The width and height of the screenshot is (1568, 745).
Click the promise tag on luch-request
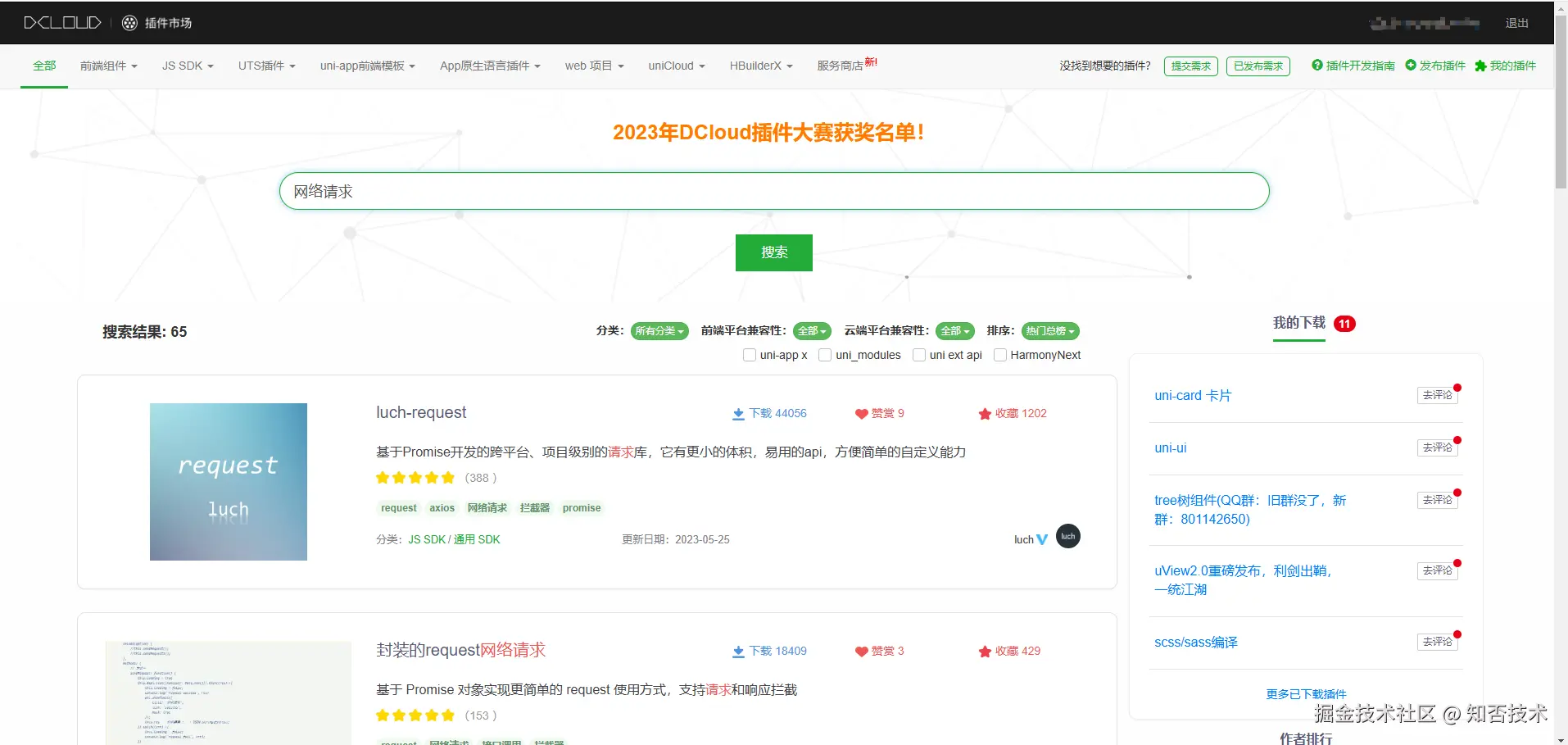coord(582,508)
